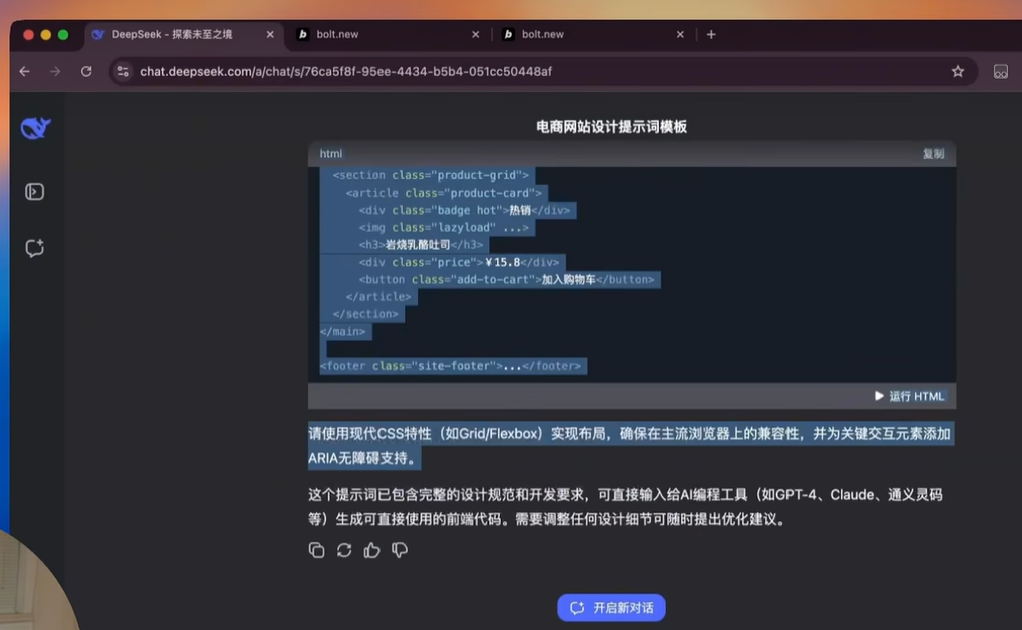Click the closing </section> line
The width and height of the screenshot is (1022, 630).
(365, 314)
